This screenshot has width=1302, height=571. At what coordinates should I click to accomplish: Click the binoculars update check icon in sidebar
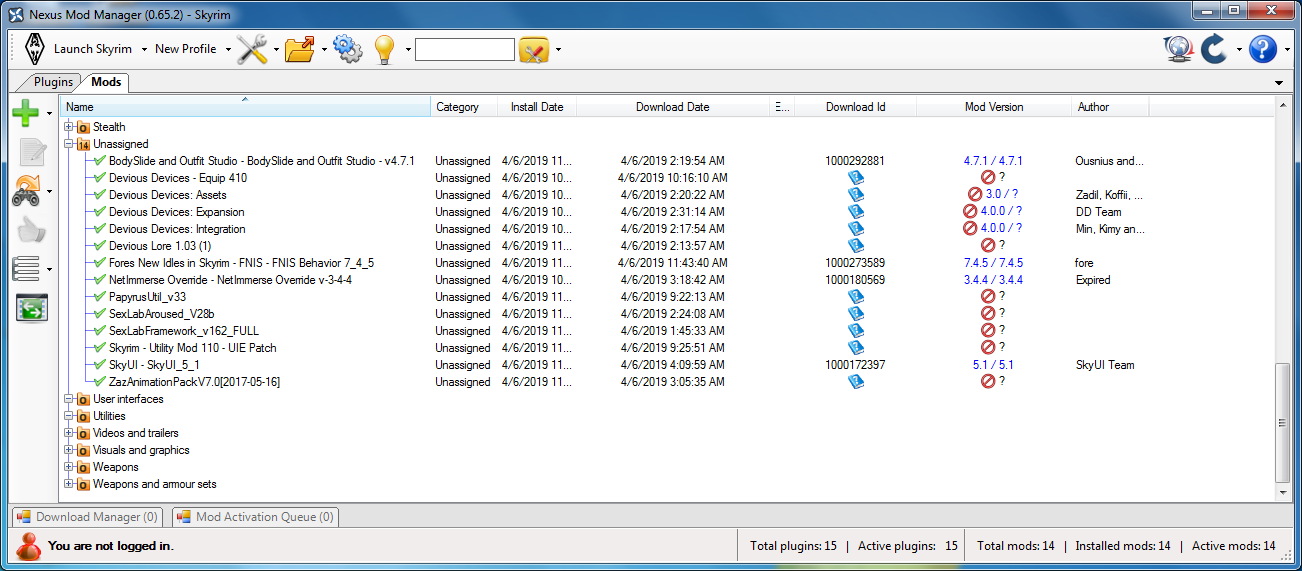click(x=26, y=191)
